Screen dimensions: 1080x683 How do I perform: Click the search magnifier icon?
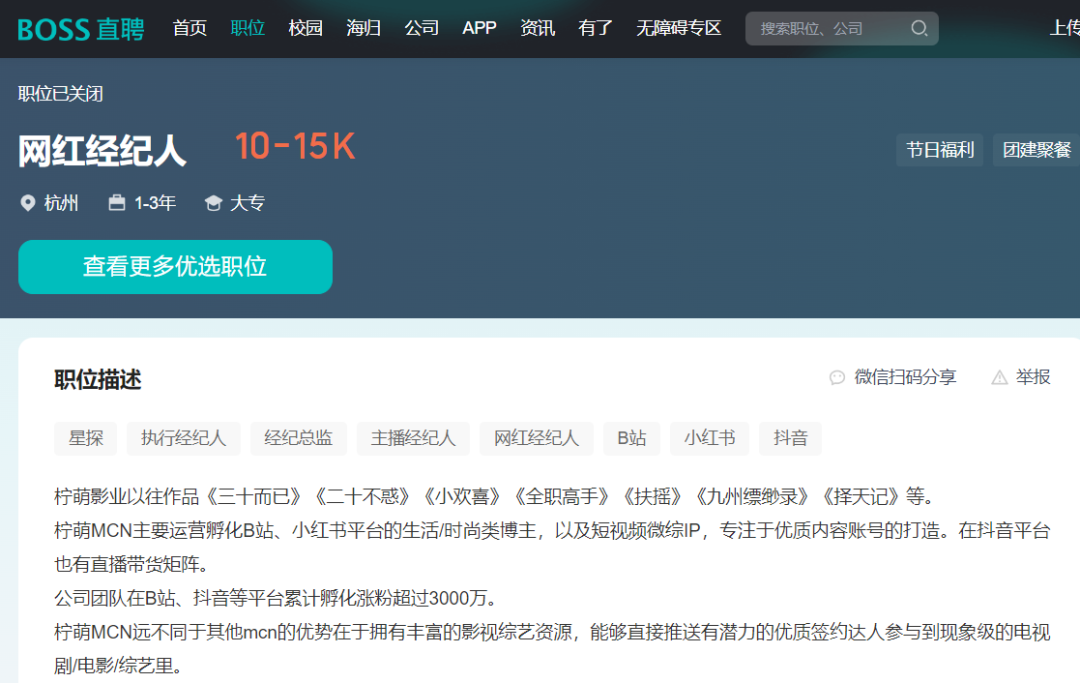[919, 29]
